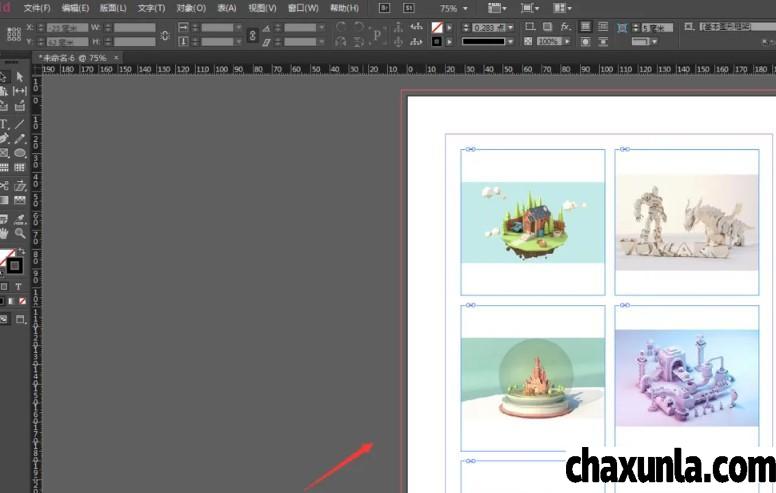The image size is (776, 493).
Task: Close the 未命名-6 document tab
Action: coord(116,58)
